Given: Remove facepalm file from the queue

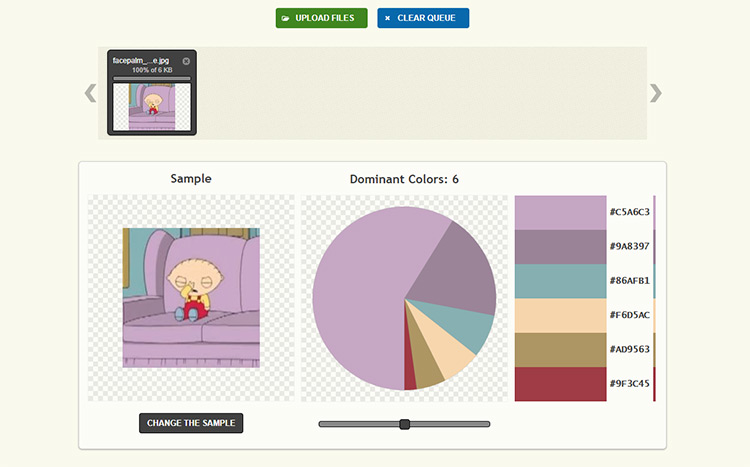Looking at the screenshot, I should click(x=186, y=61).
